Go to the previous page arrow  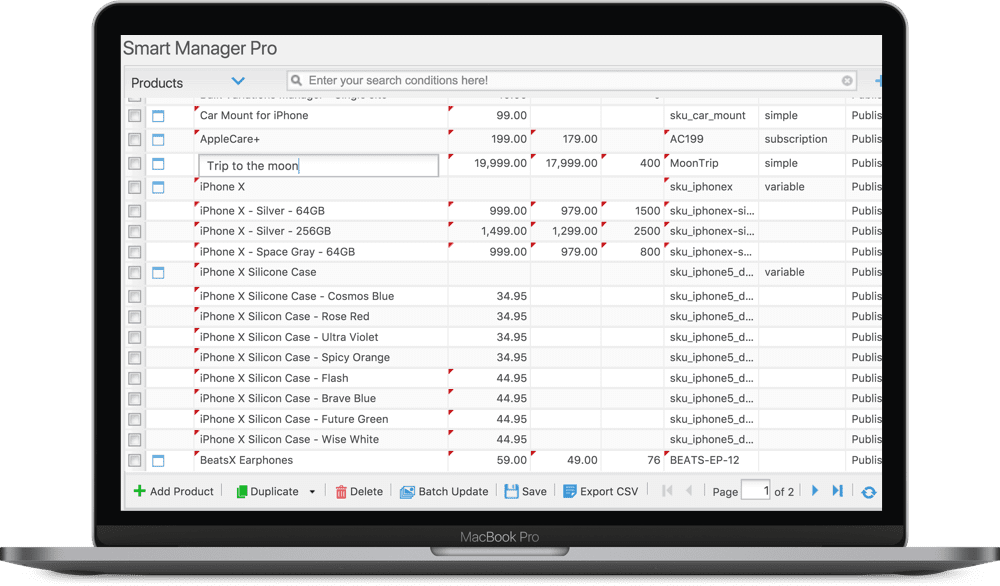[x=689, y=490]
